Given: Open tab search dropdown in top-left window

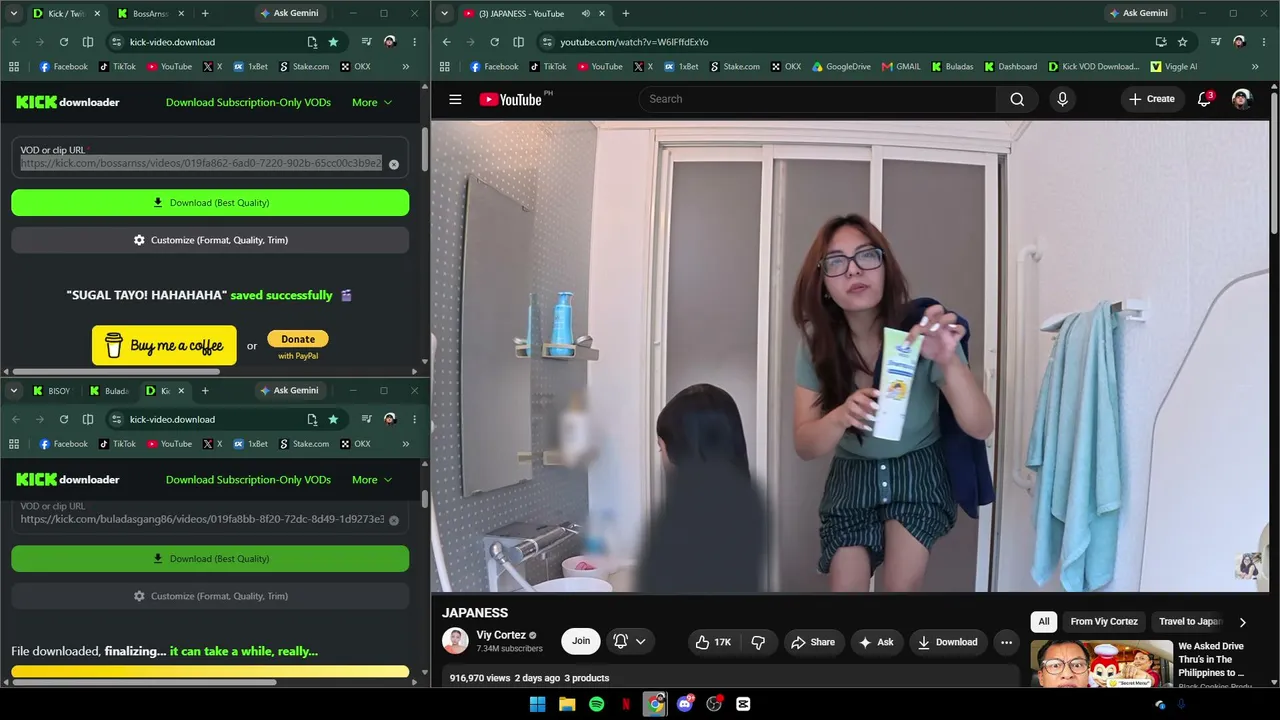Looking at the screenshot, I should 13,14.
